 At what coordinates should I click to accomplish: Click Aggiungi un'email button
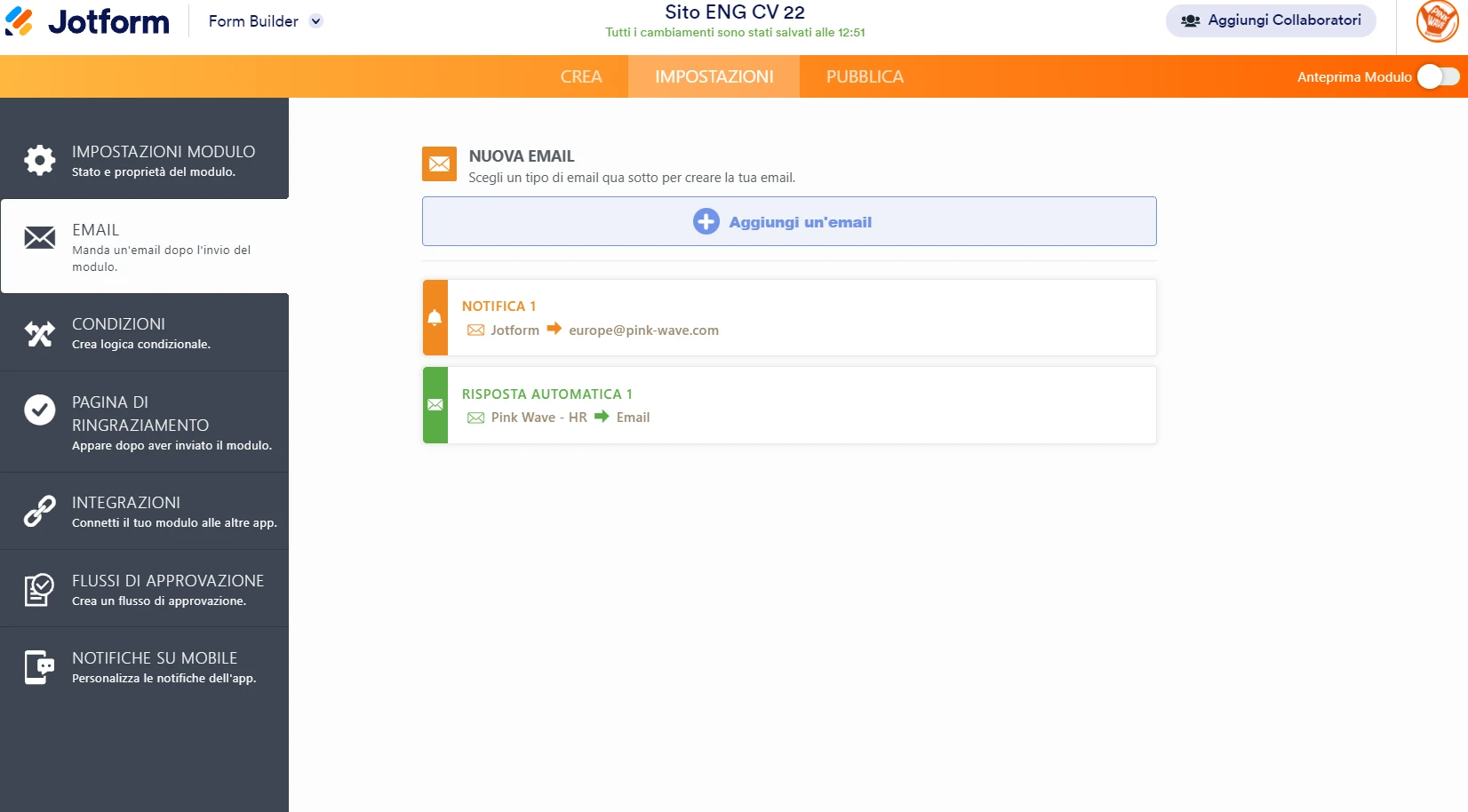click(788, 221)
